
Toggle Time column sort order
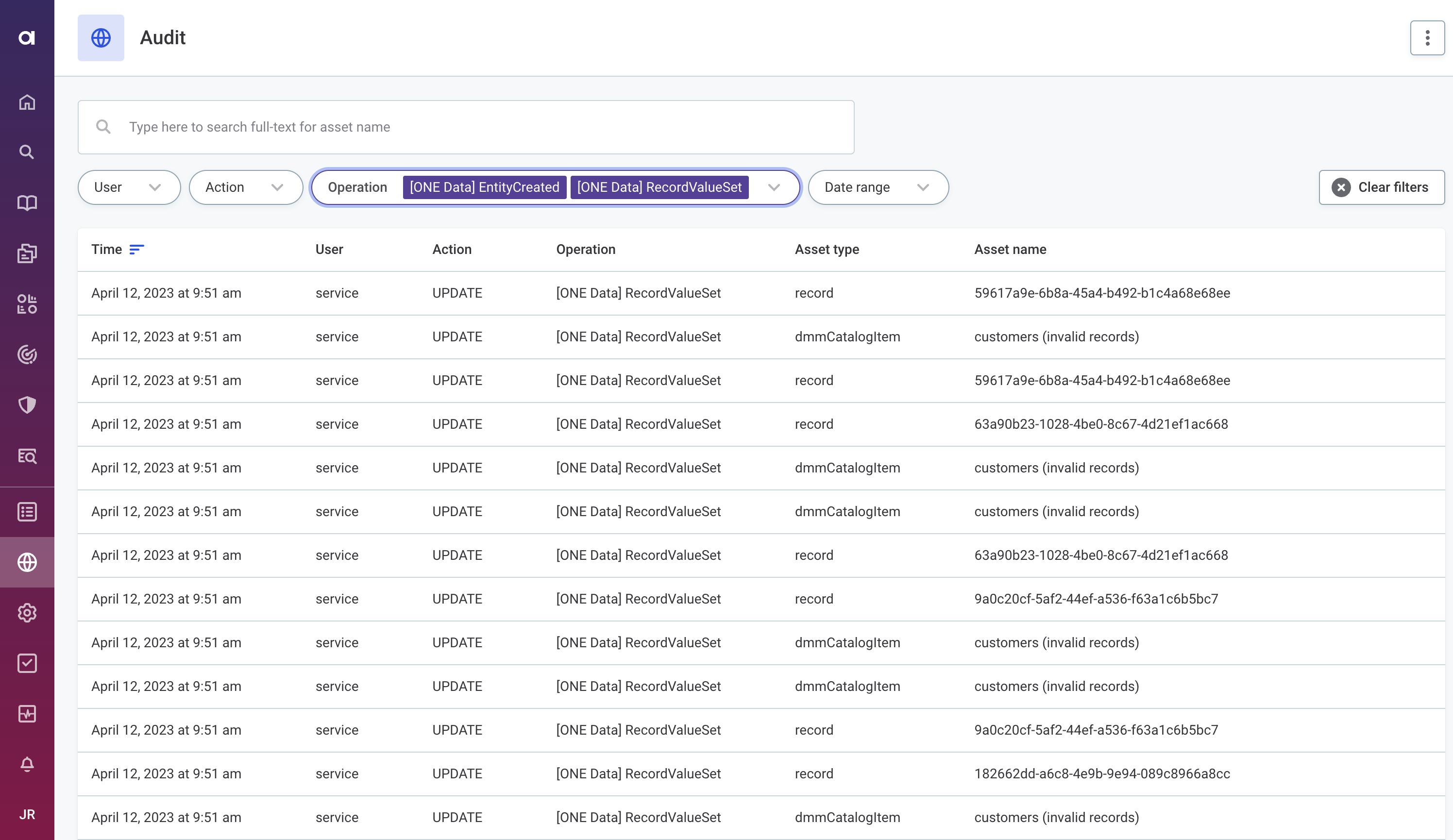137,250
